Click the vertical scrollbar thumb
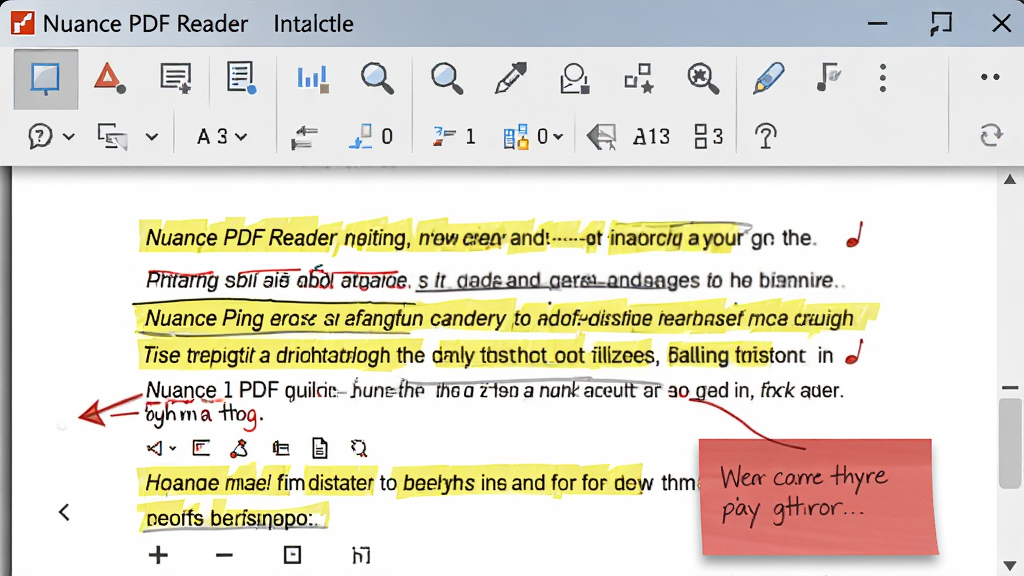1024x576 pixels. (x=1010, y=443)
